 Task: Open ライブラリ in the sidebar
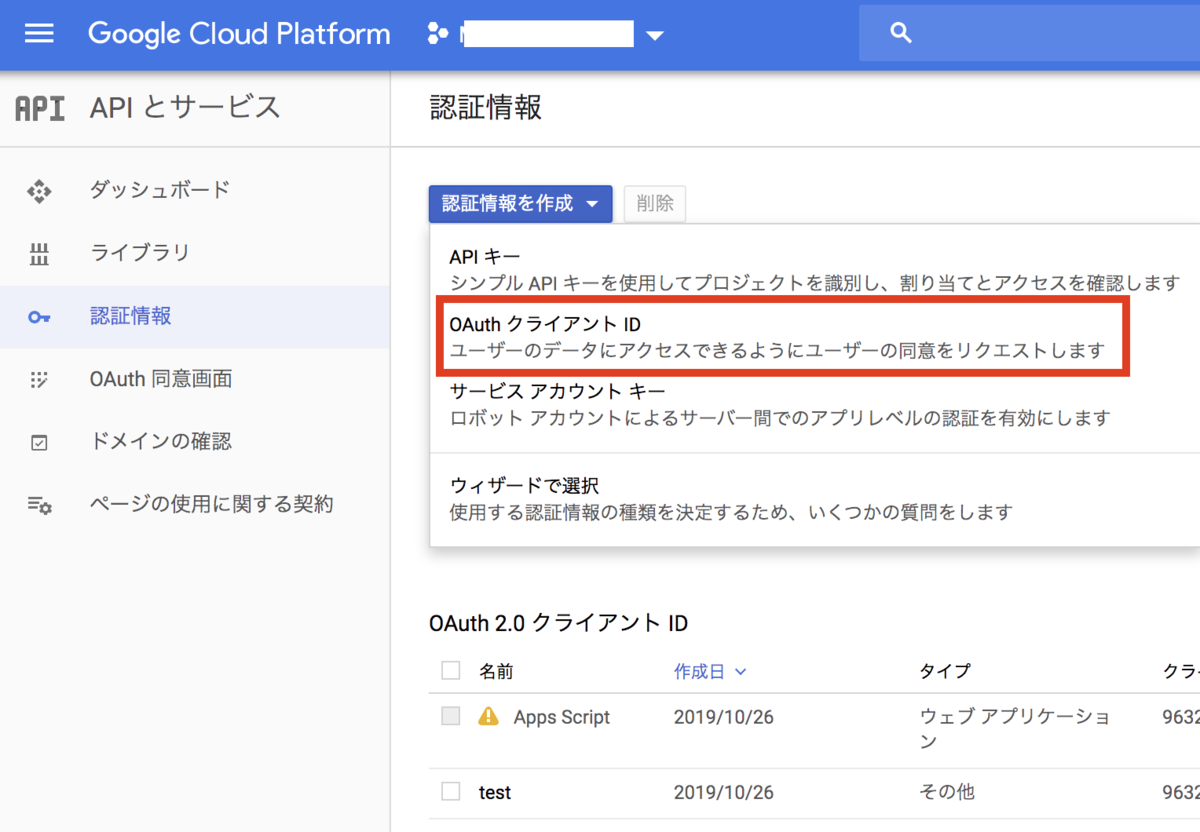[x=140, y=253]
